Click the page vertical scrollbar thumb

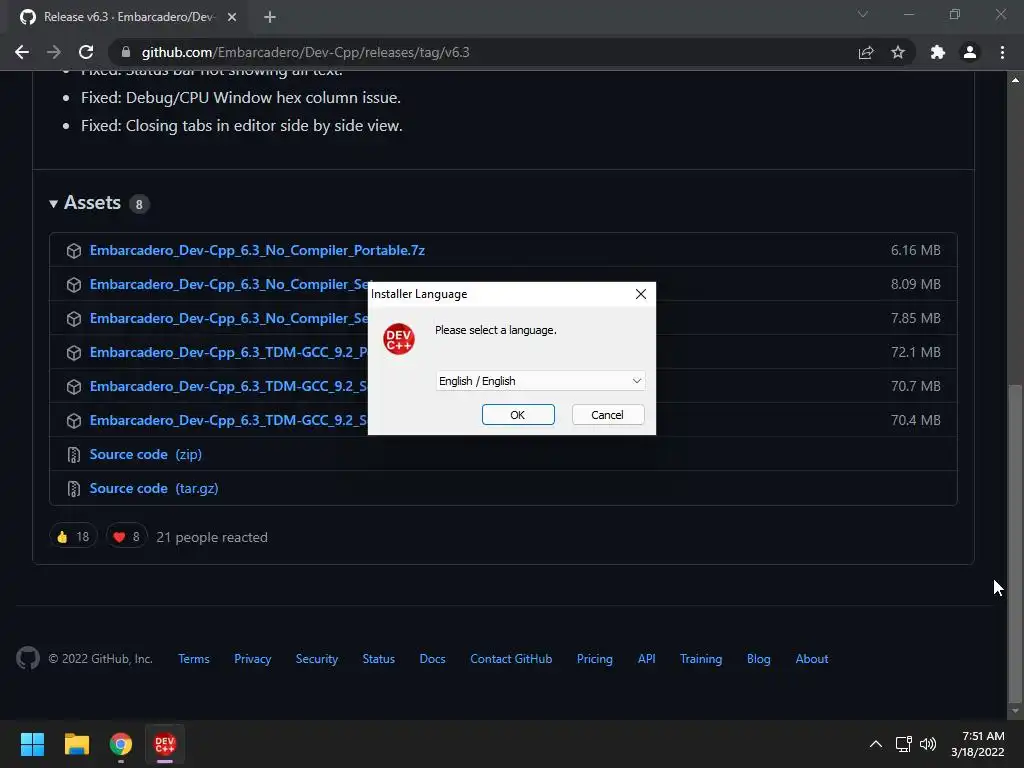point(1015,543)
